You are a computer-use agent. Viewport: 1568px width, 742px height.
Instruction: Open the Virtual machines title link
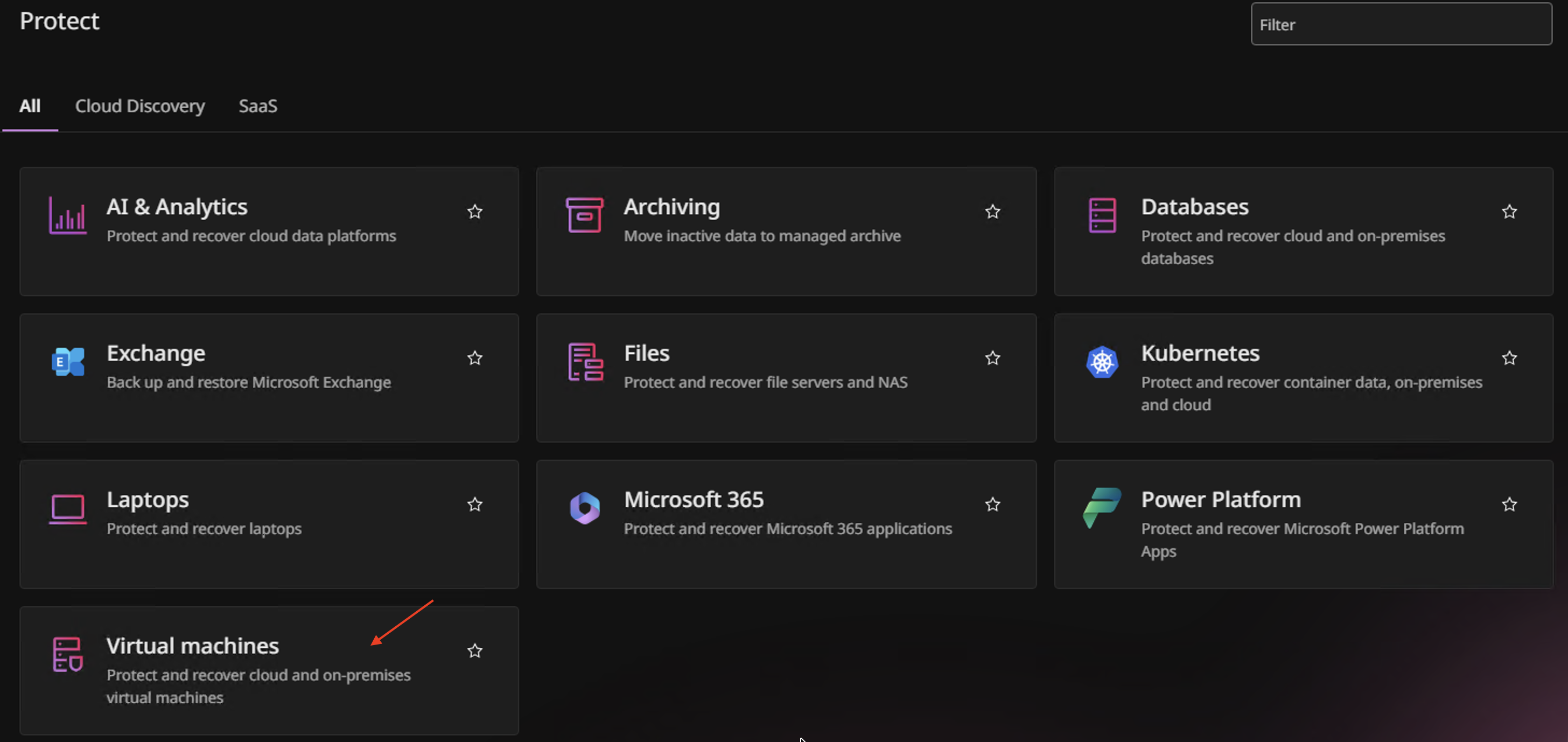click(192, 646)
